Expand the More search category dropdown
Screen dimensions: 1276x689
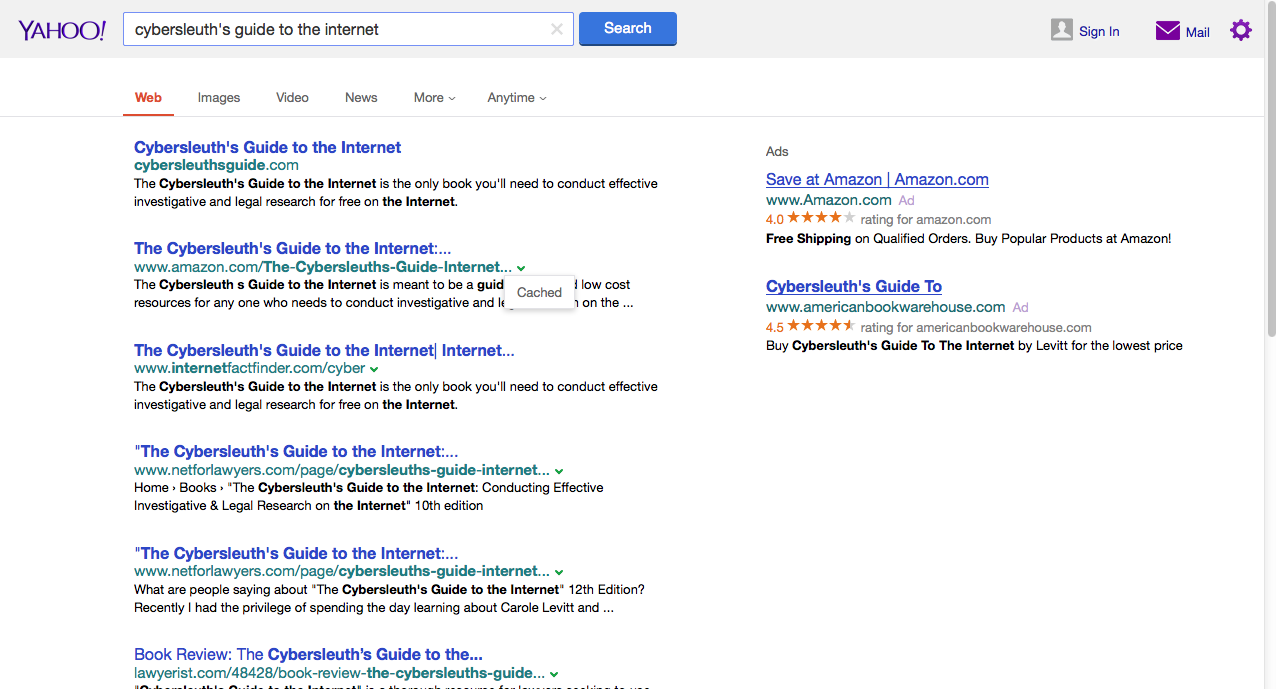coord(435,98)
